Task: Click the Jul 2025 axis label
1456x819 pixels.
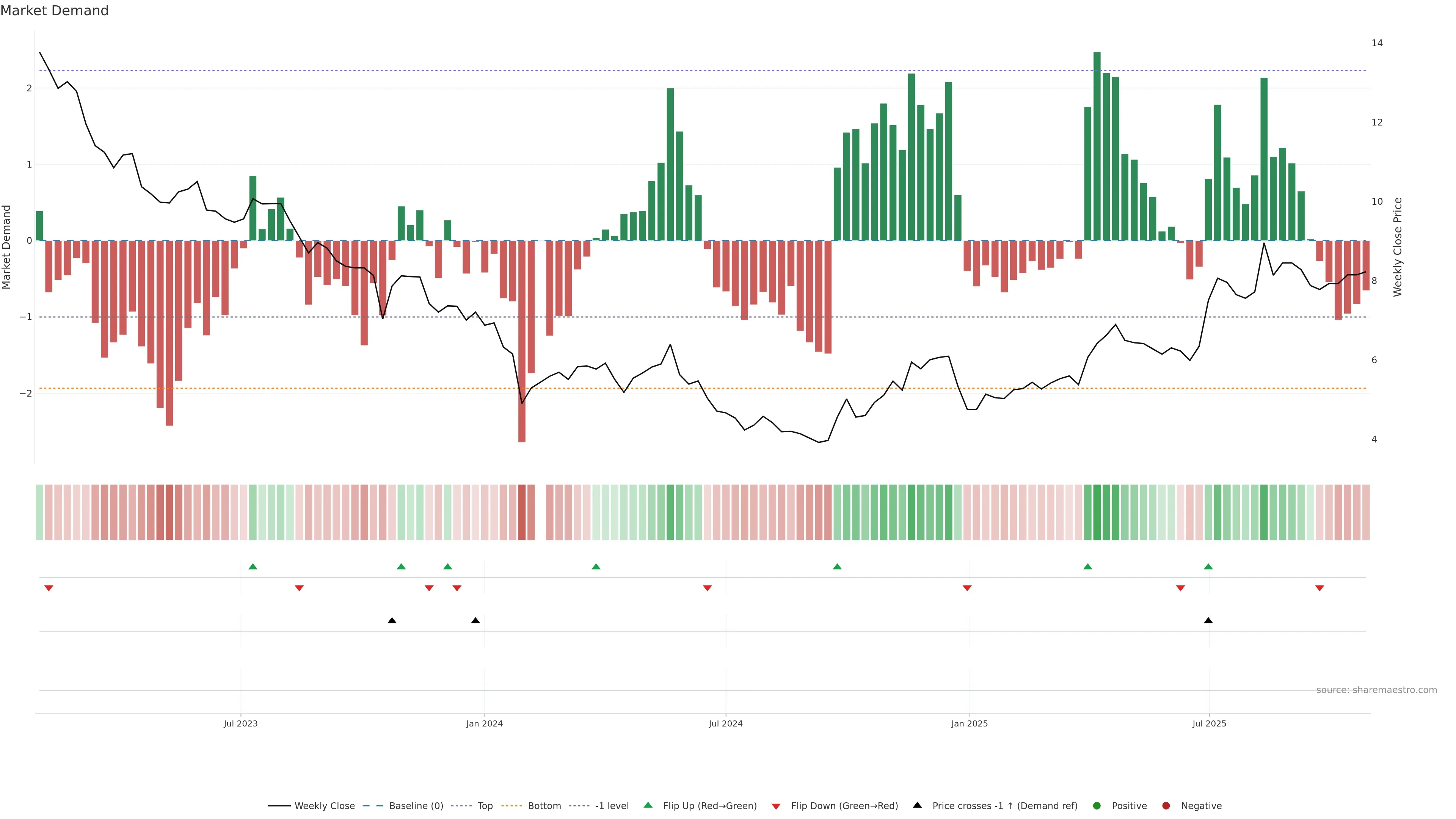Action: click(1209, 723)
